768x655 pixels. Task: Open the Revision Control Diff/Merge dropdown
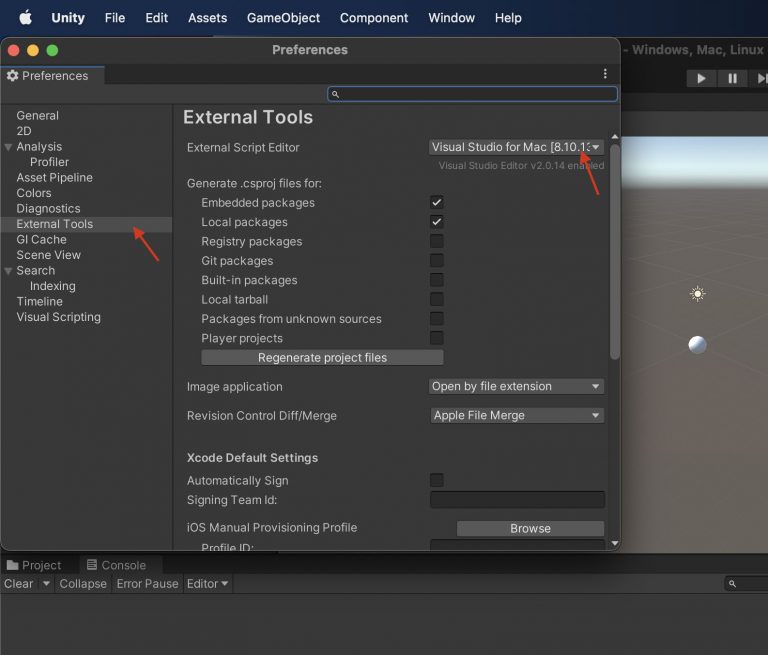(517, 415)
